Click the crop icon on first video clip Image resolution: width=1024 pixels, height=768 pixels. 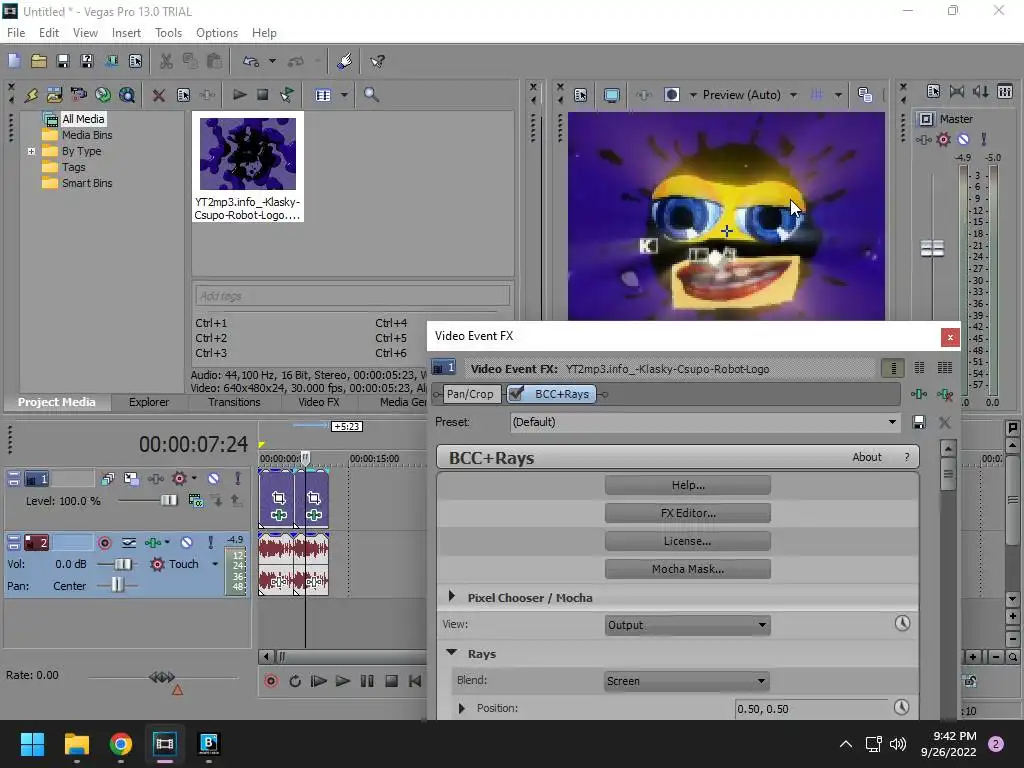click(x=279, y=498)
